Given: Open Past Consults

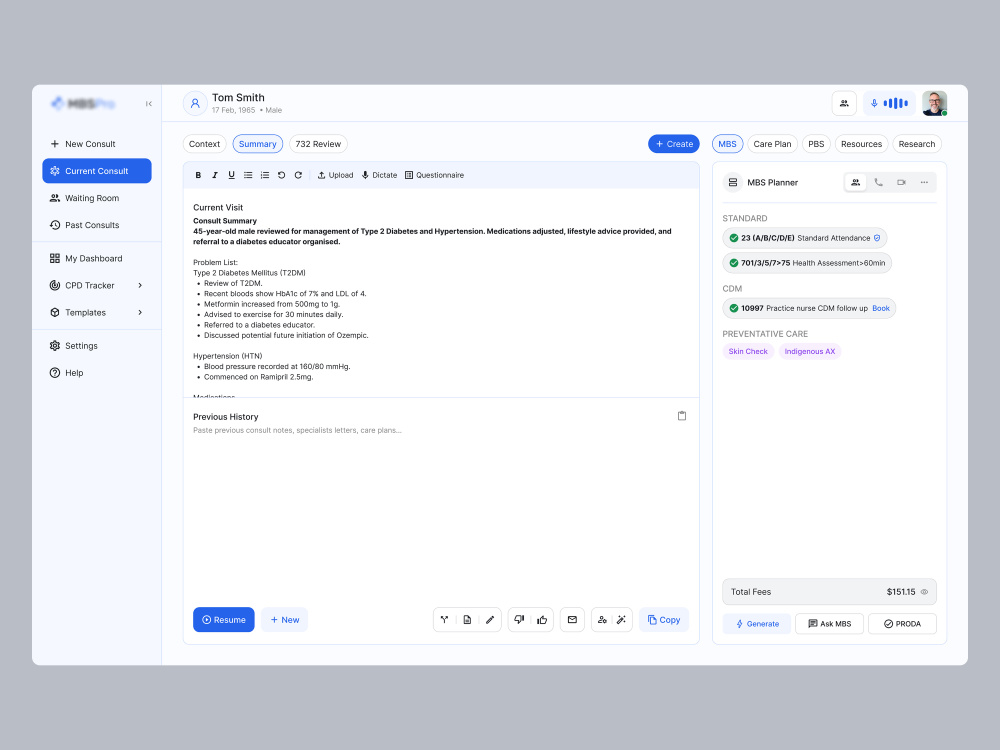Looking at the screenshot, I should pos(96,225).
